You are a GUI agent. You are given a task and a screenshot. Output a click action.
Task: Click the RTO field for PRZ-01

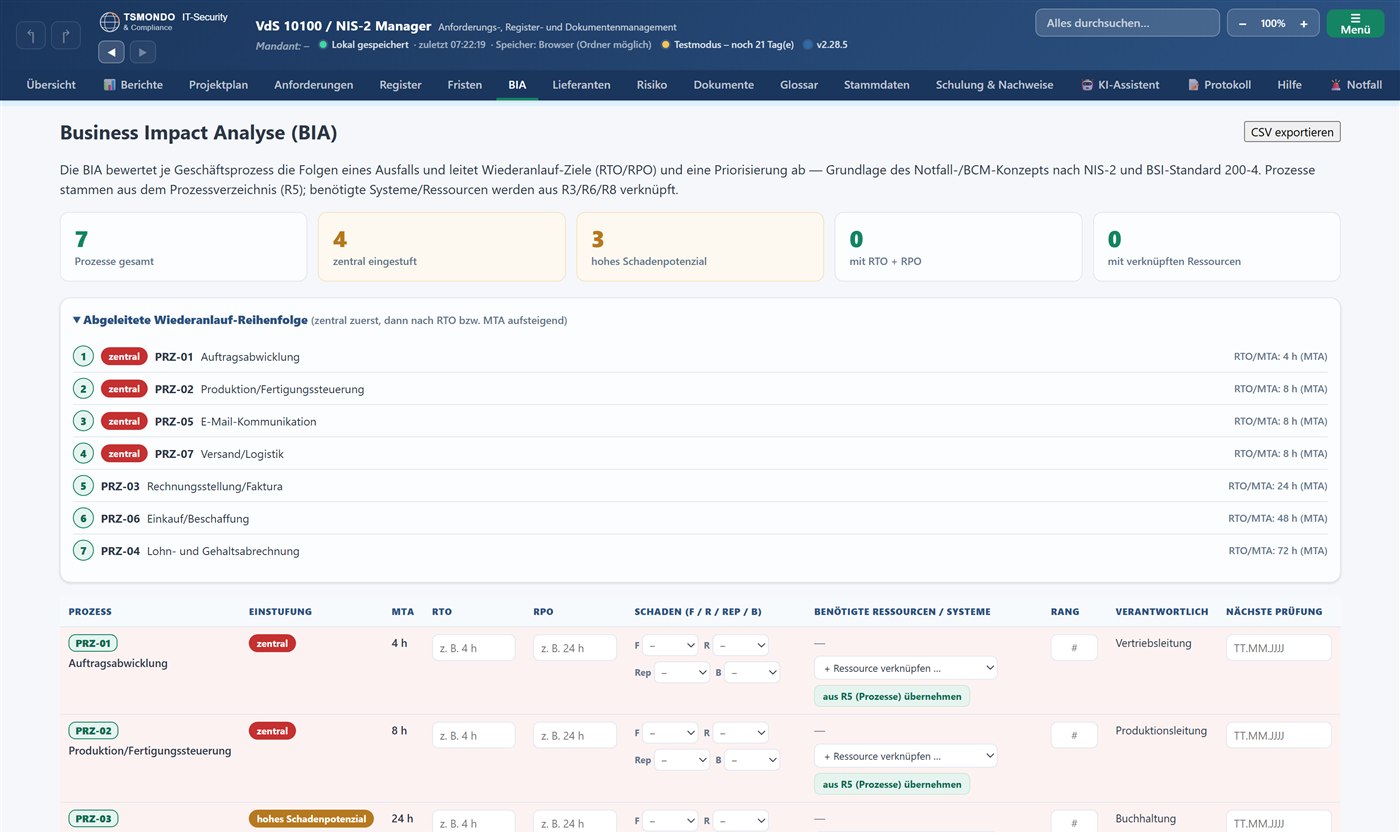coord(474,648)
